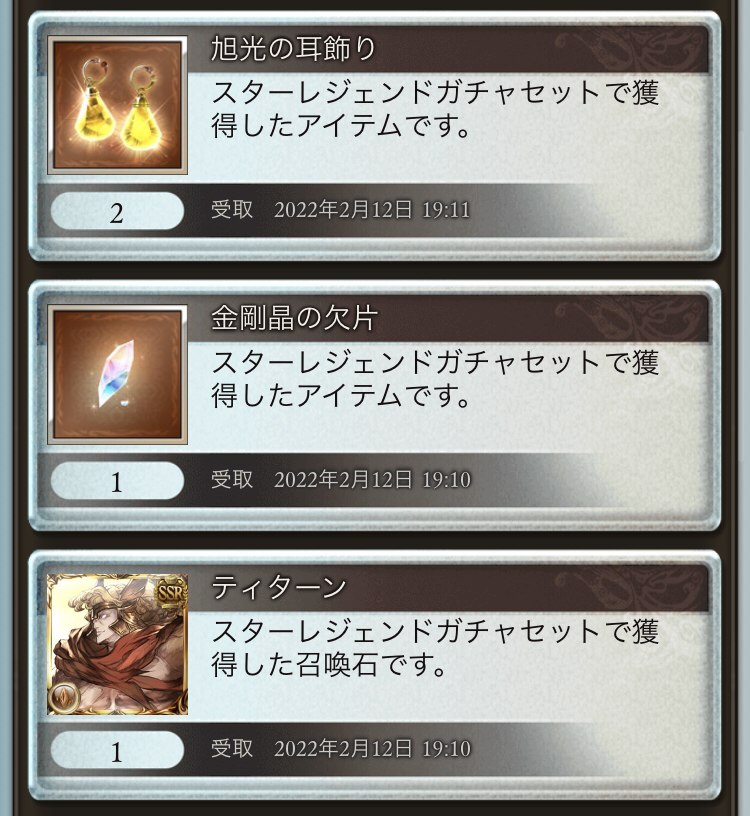Tap the 旭光の耳飾り earrings item icon
Viewport: 750px width, 816px height.
(x=117, y=105)
